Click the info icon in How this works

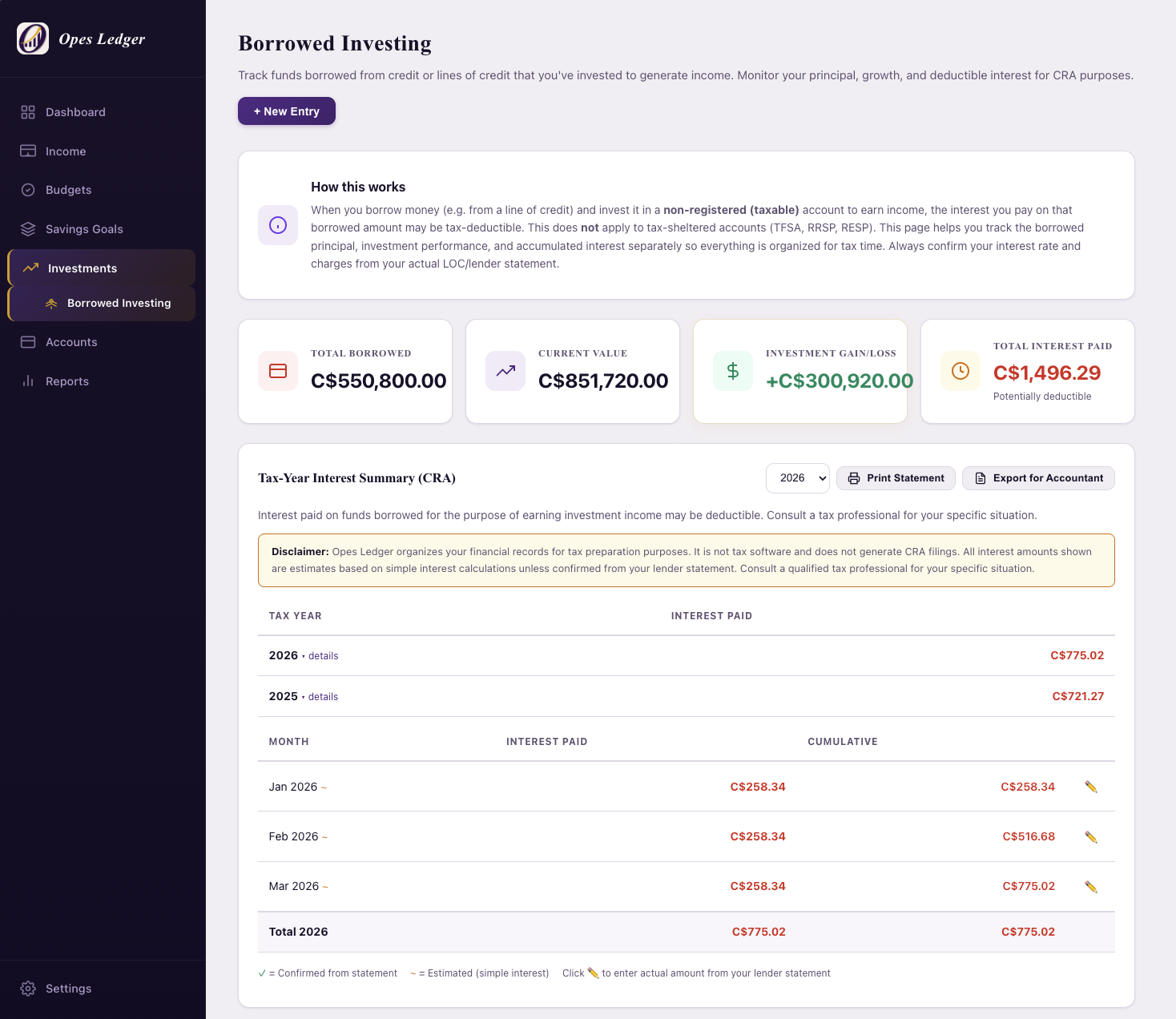pyautogui.click(x=278, y=225)
